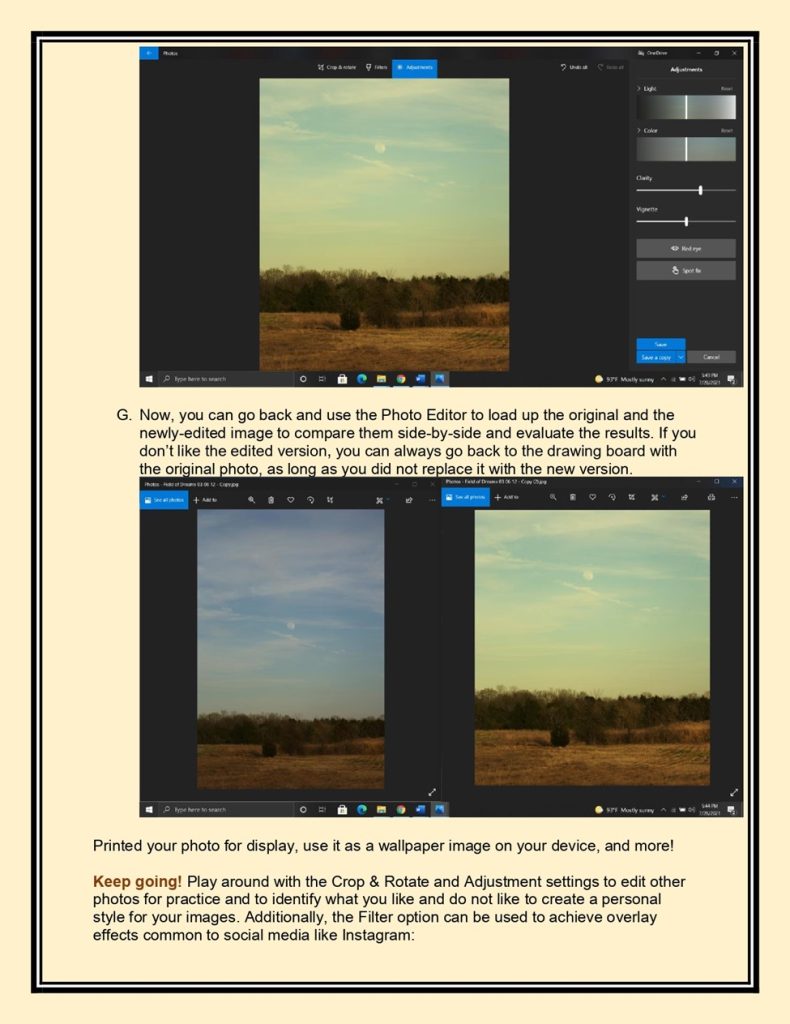Favorite heart icon in Copy.jpg window
Viewport: 790px width, 1024px height.
coord(291,500)
